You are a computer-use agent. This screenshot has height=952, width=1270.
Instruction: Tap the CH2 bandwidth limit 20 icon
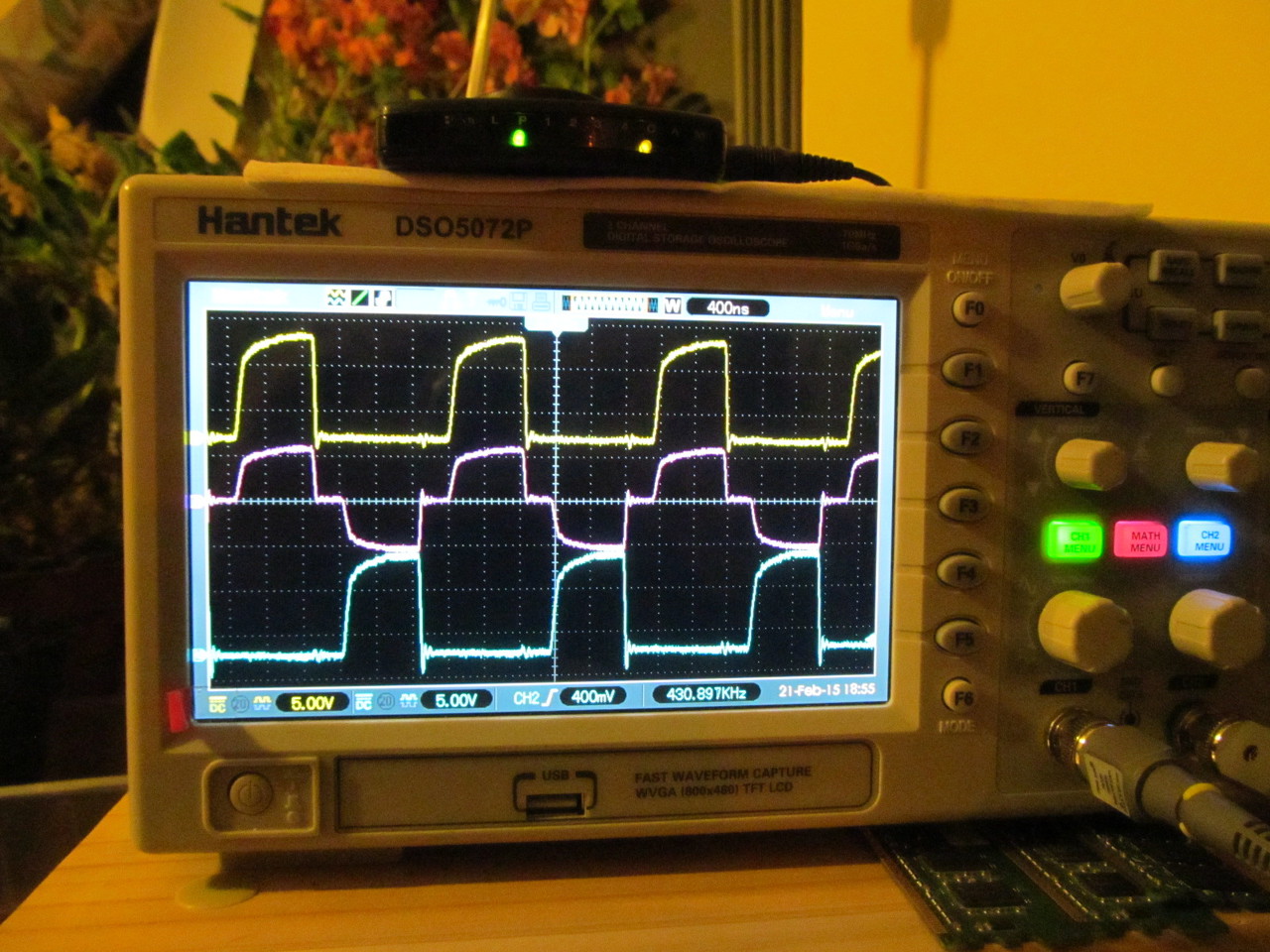[386, 701]
